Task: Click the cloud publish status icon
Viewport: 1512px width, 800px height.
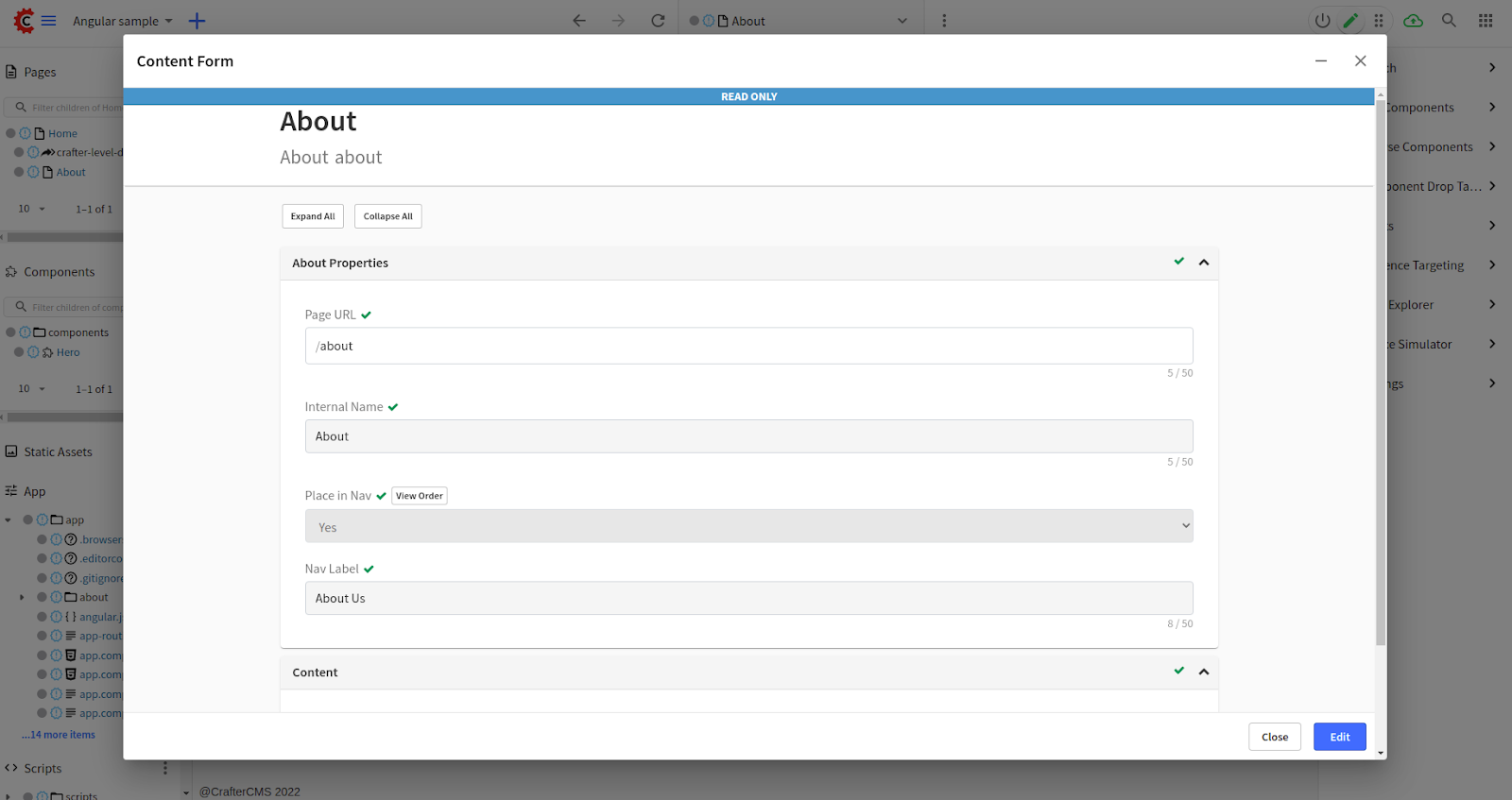Action: [1413, 21]
